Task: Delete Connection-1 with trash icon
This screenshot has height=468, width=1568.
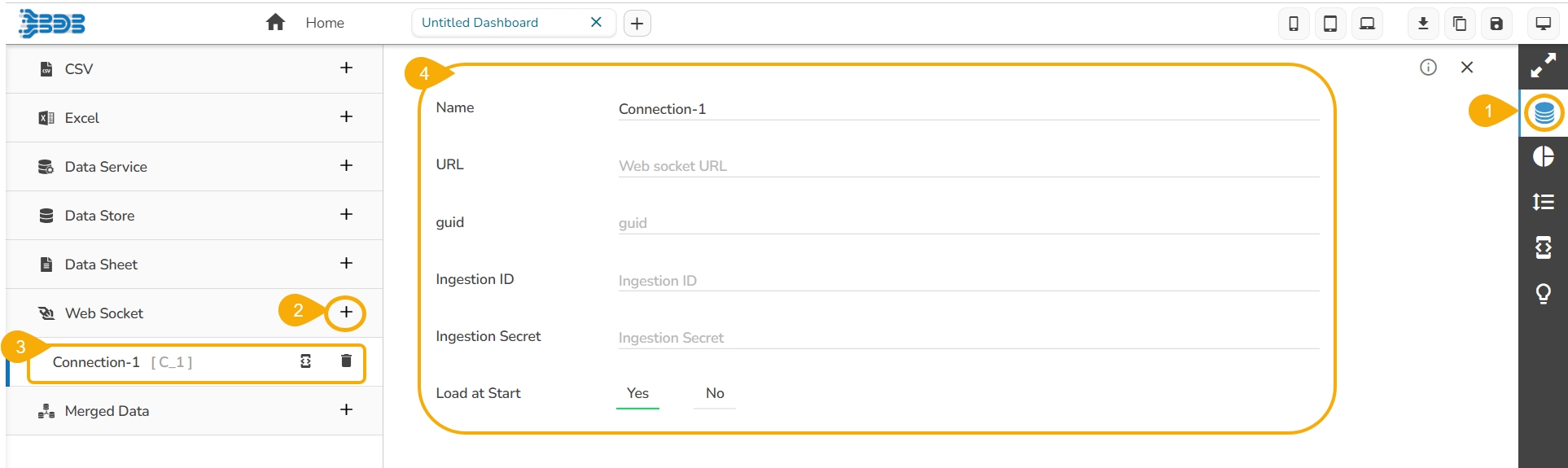Action: [x=346, y=361]
